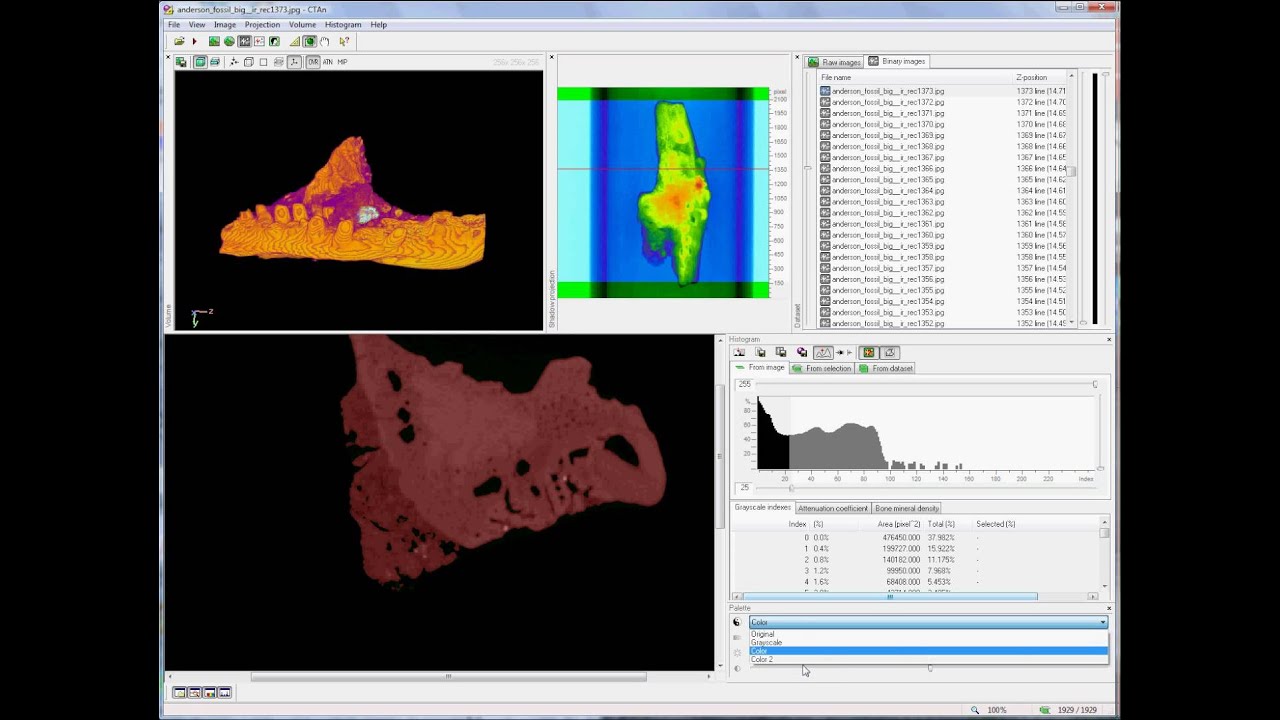Screen dimensions: 1280x720
Task: Switch histogram to From dataset tab
Action: 886,368
